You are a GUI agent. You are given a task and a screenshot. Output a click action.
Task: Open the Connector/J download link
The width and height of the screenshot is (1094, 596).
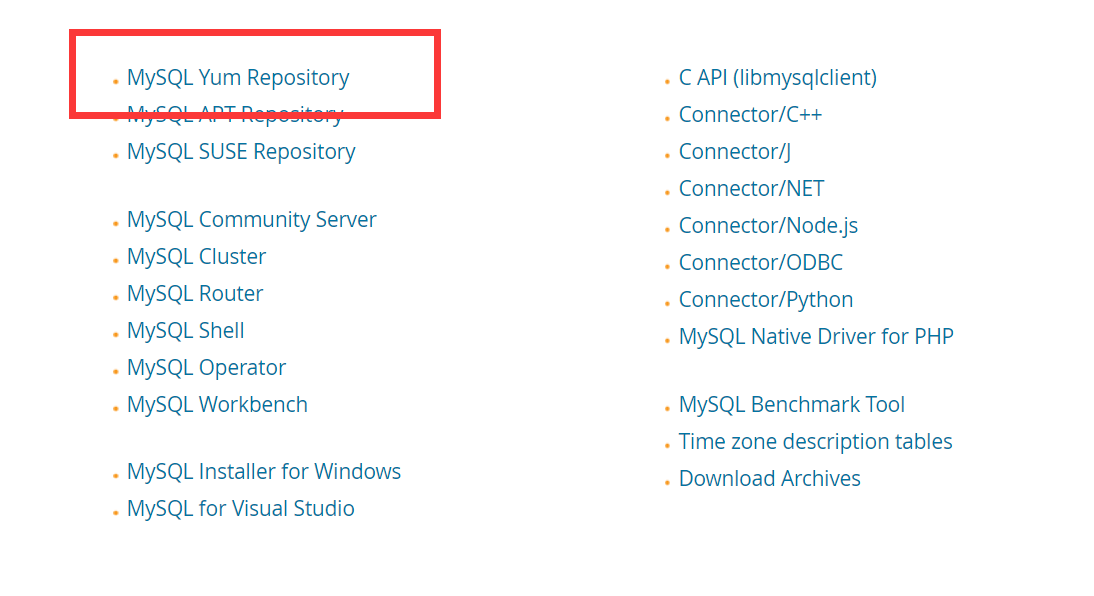(735, 151)
